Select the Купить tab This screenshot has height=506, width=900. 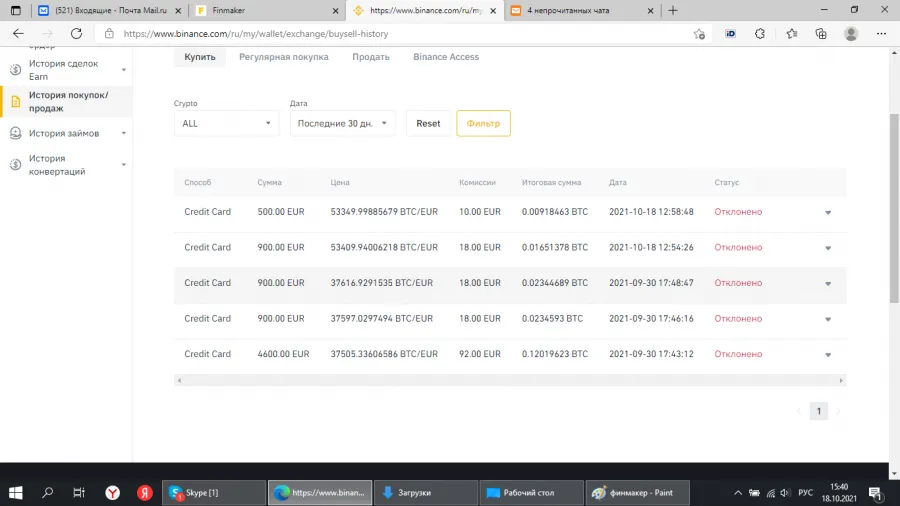[x=200, y=57]
